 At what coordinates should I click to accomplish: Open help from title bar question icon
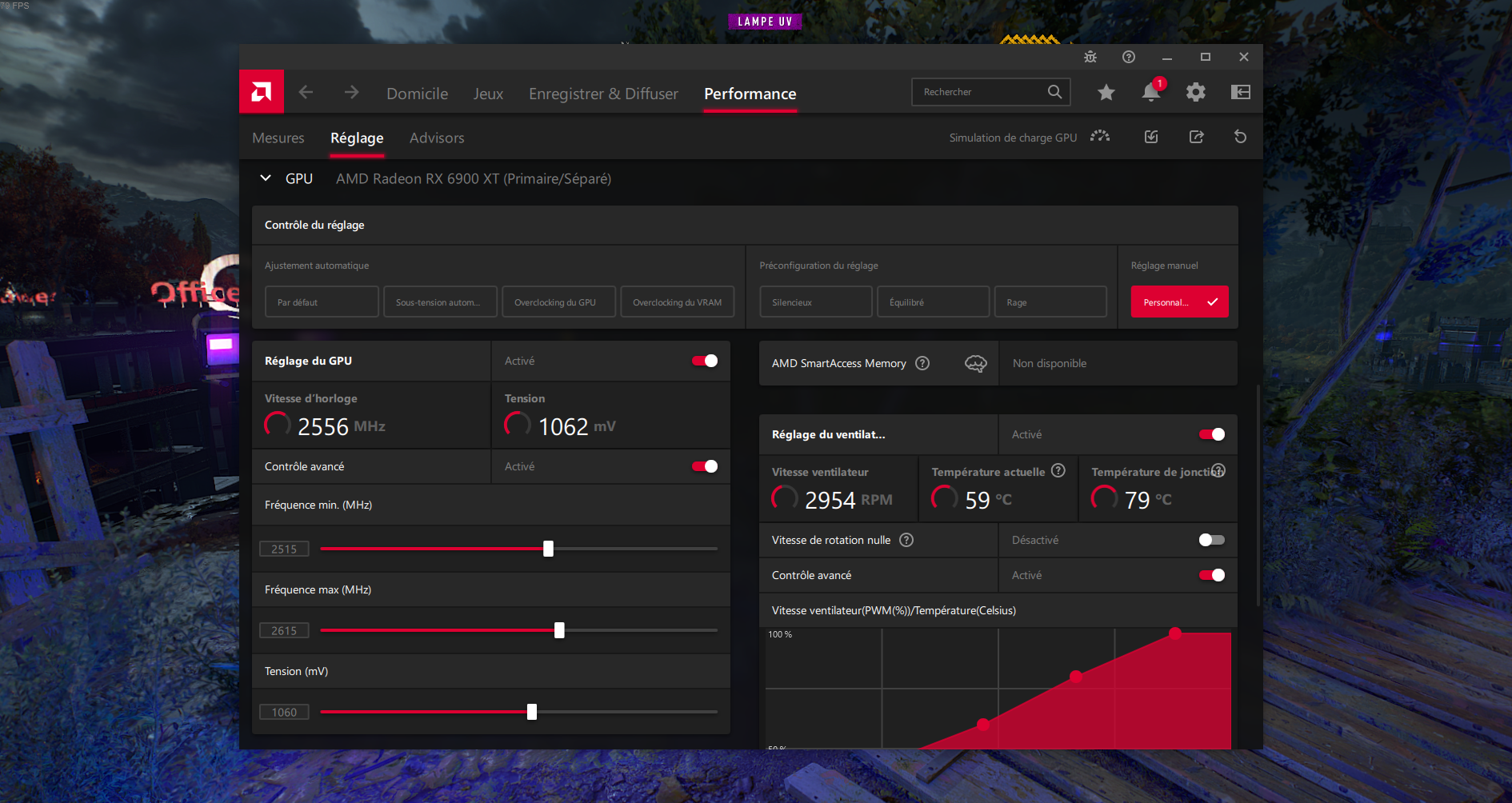pos(1129,57)
